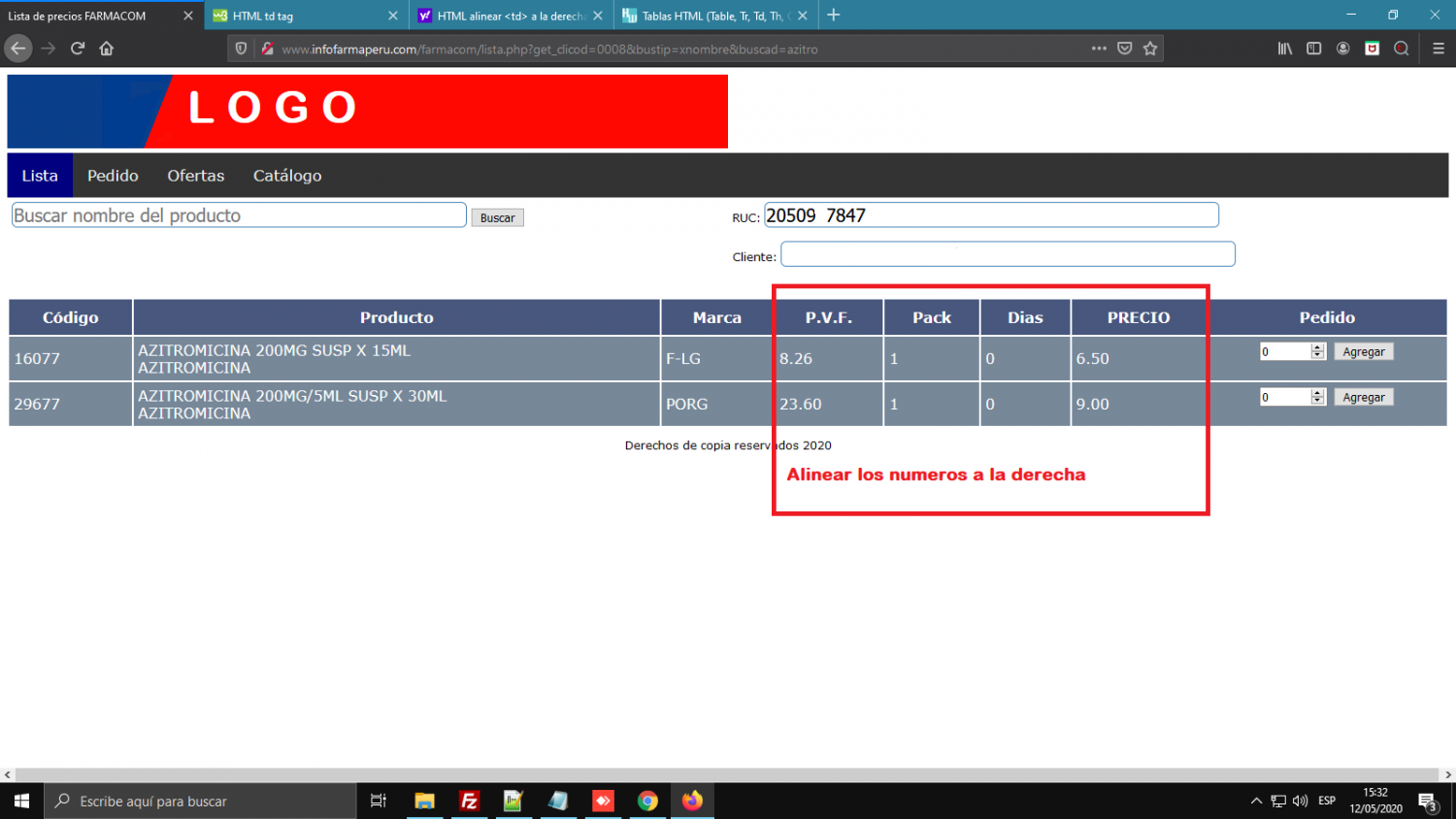Open the Lista menu item
1456x819 pixels.
40,176
